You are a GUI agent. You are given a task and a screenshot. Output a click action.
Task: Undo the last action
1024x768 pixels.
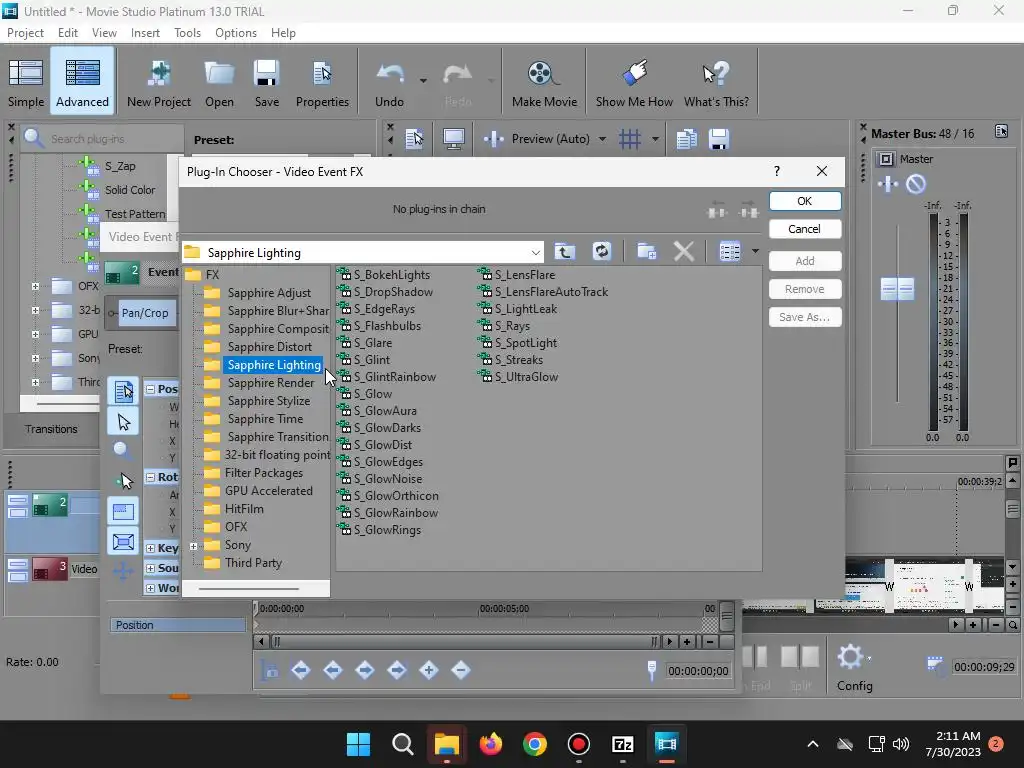pos(389,83)
